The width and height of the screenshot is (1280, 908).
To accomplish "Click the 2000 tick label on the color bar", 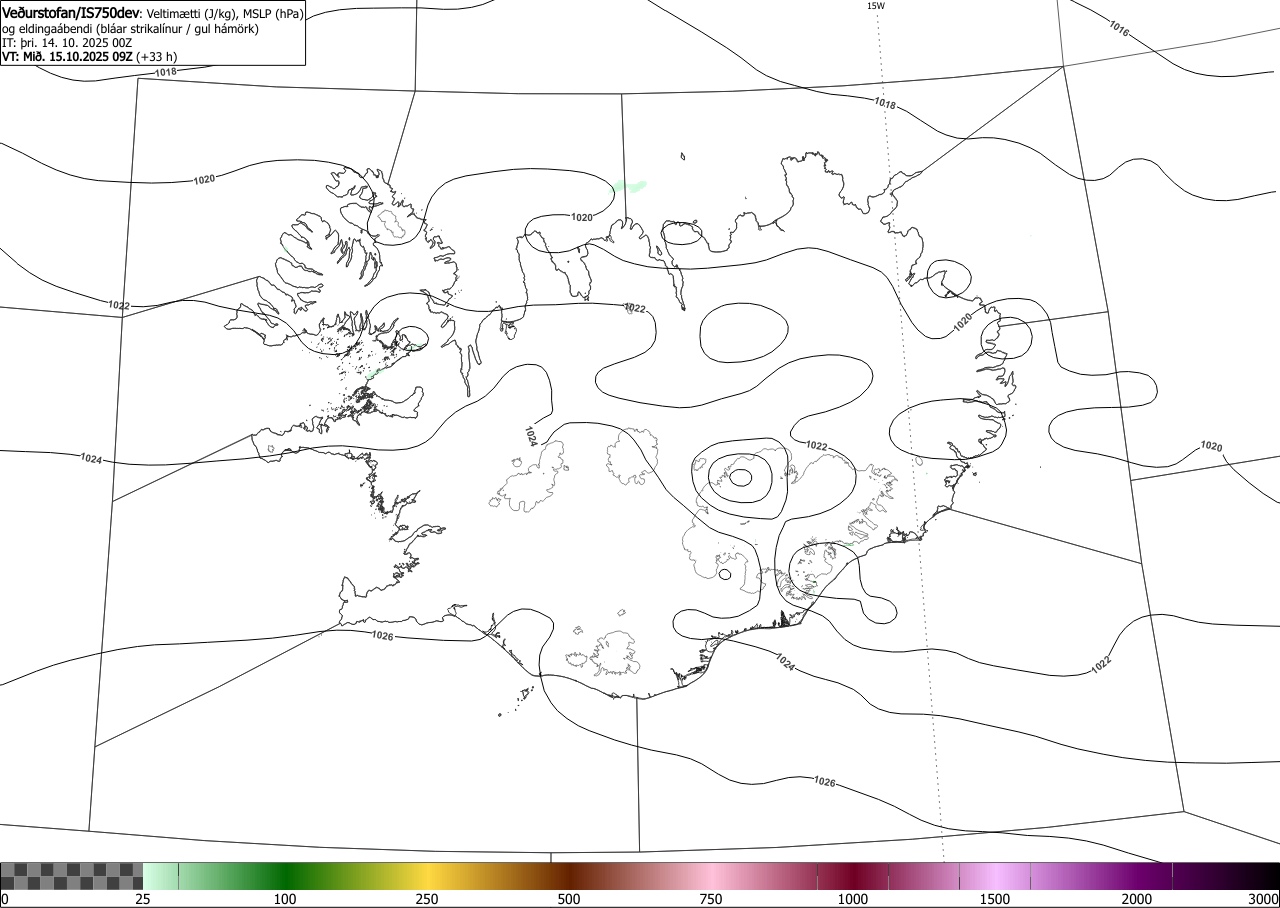I will coord(1137,899).
